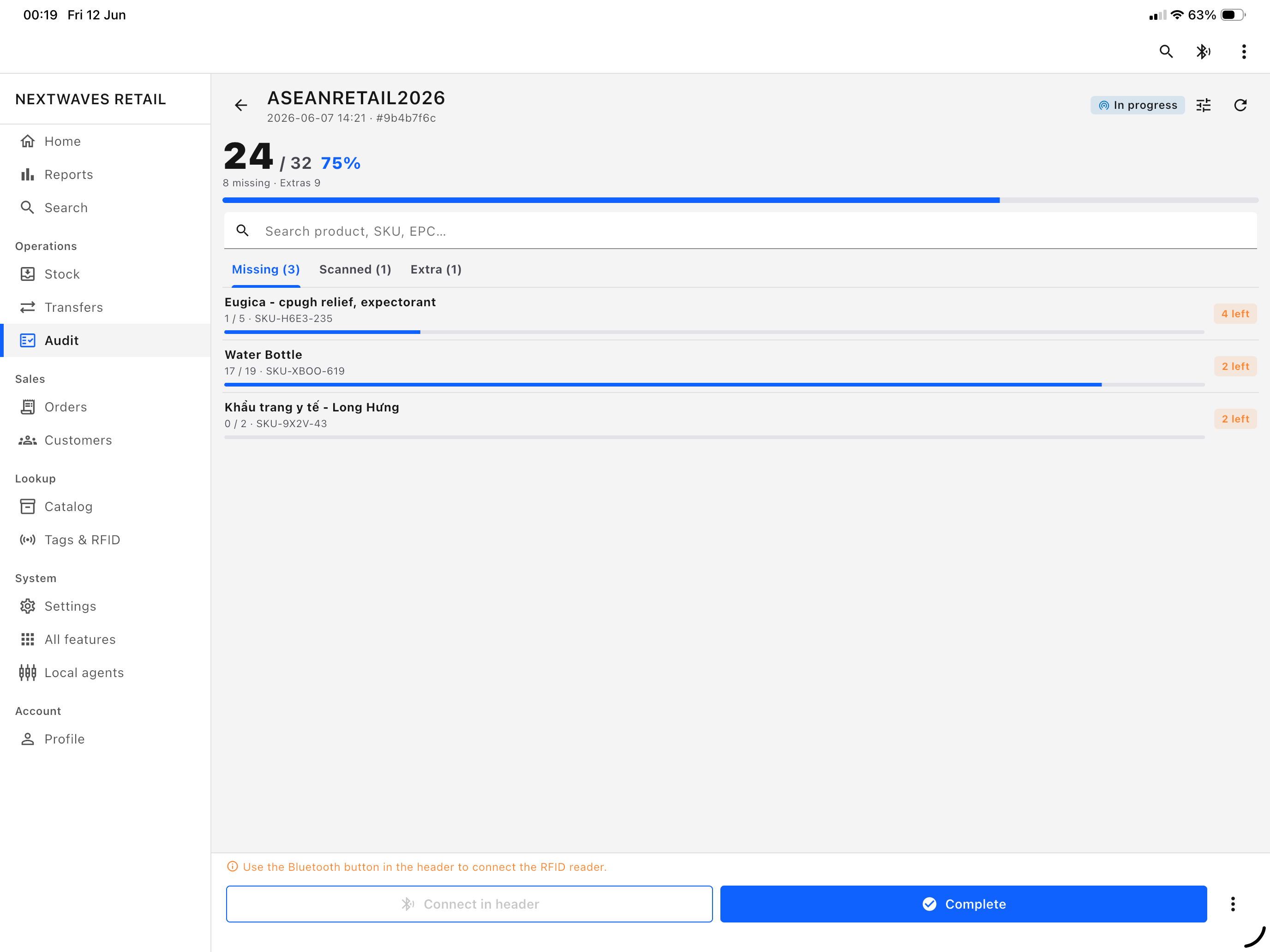Click the All features grid icon
The height and width of the screenshot is (952, 1270).
28,639
